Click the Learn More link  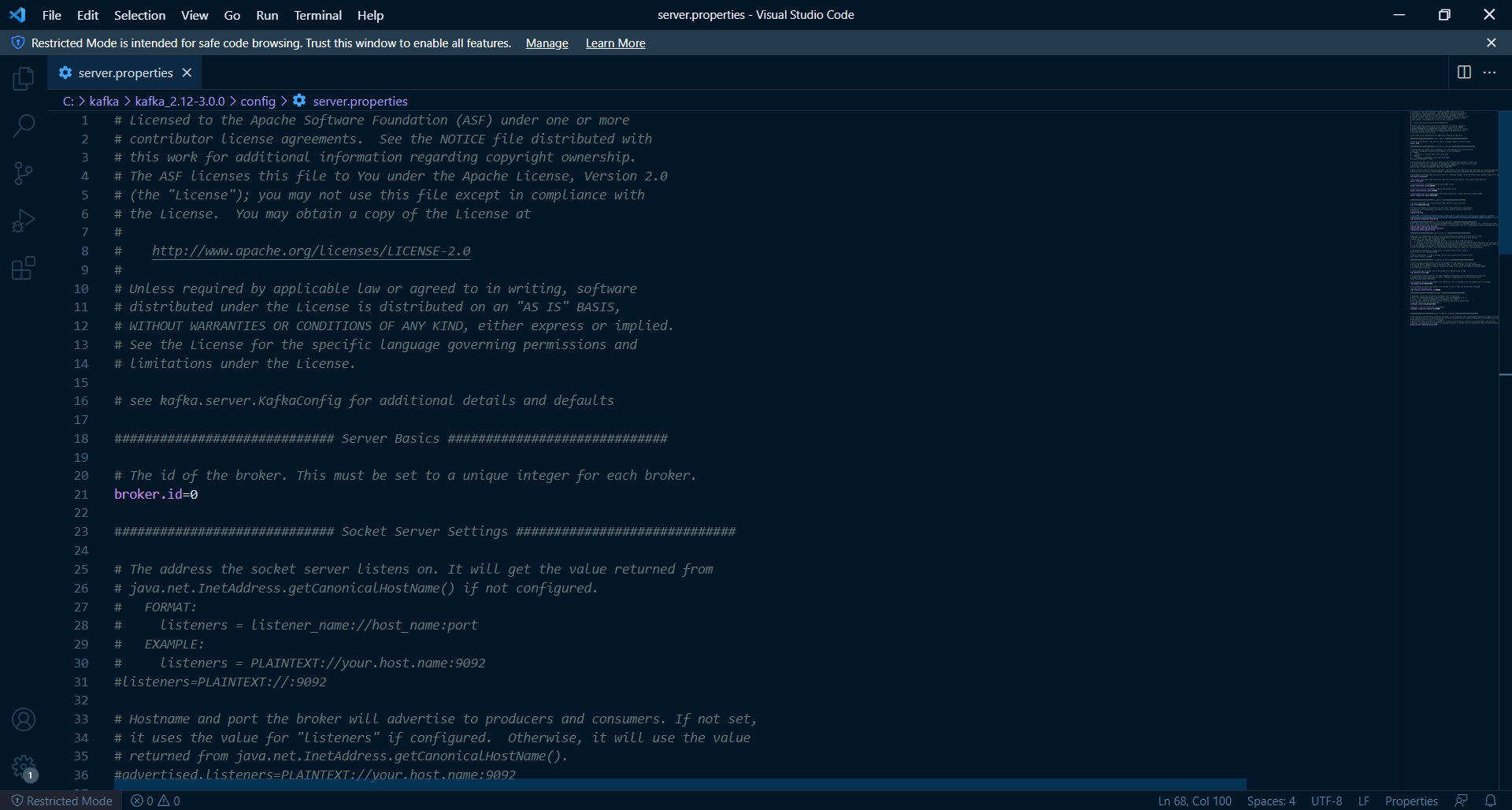click(615, 43)
